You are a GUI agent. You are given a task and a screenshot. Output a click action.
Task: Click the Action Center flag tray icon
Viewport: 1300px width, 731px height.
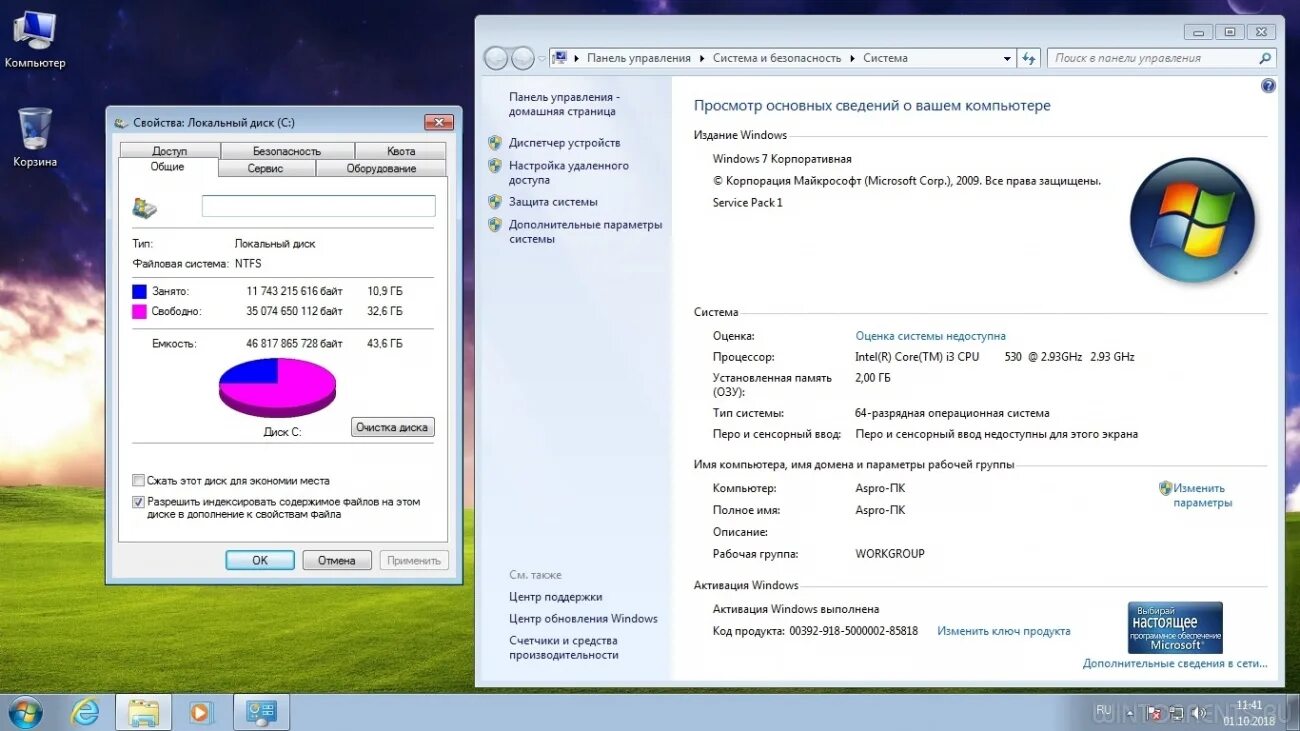(x=1153, y=714)
